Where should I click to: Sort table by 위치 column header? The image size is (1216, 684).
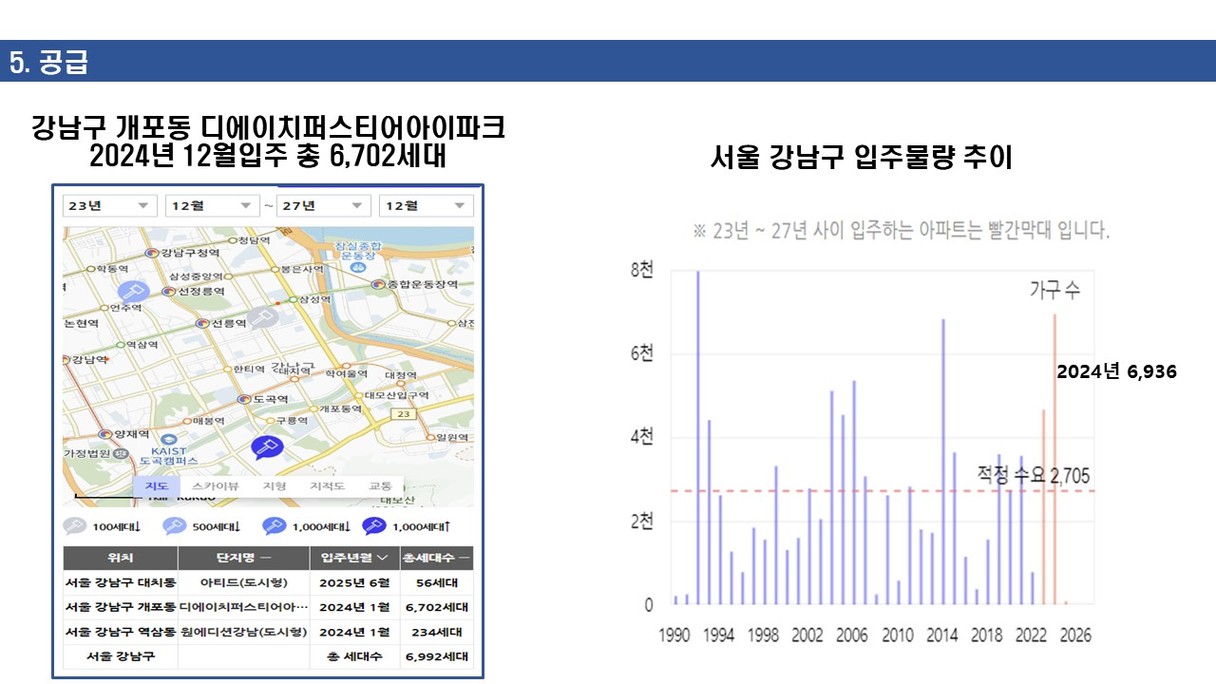[x=120, y=558]
